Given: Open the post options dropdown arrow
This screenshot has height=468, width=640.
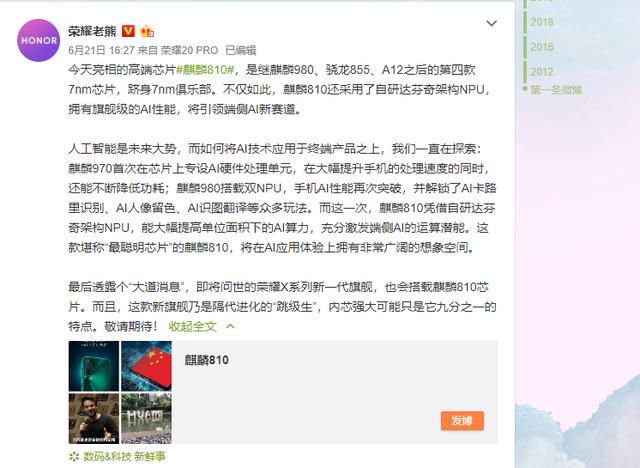Looking at the screenshot, I should pyautogui.click(x=492, y=23).
